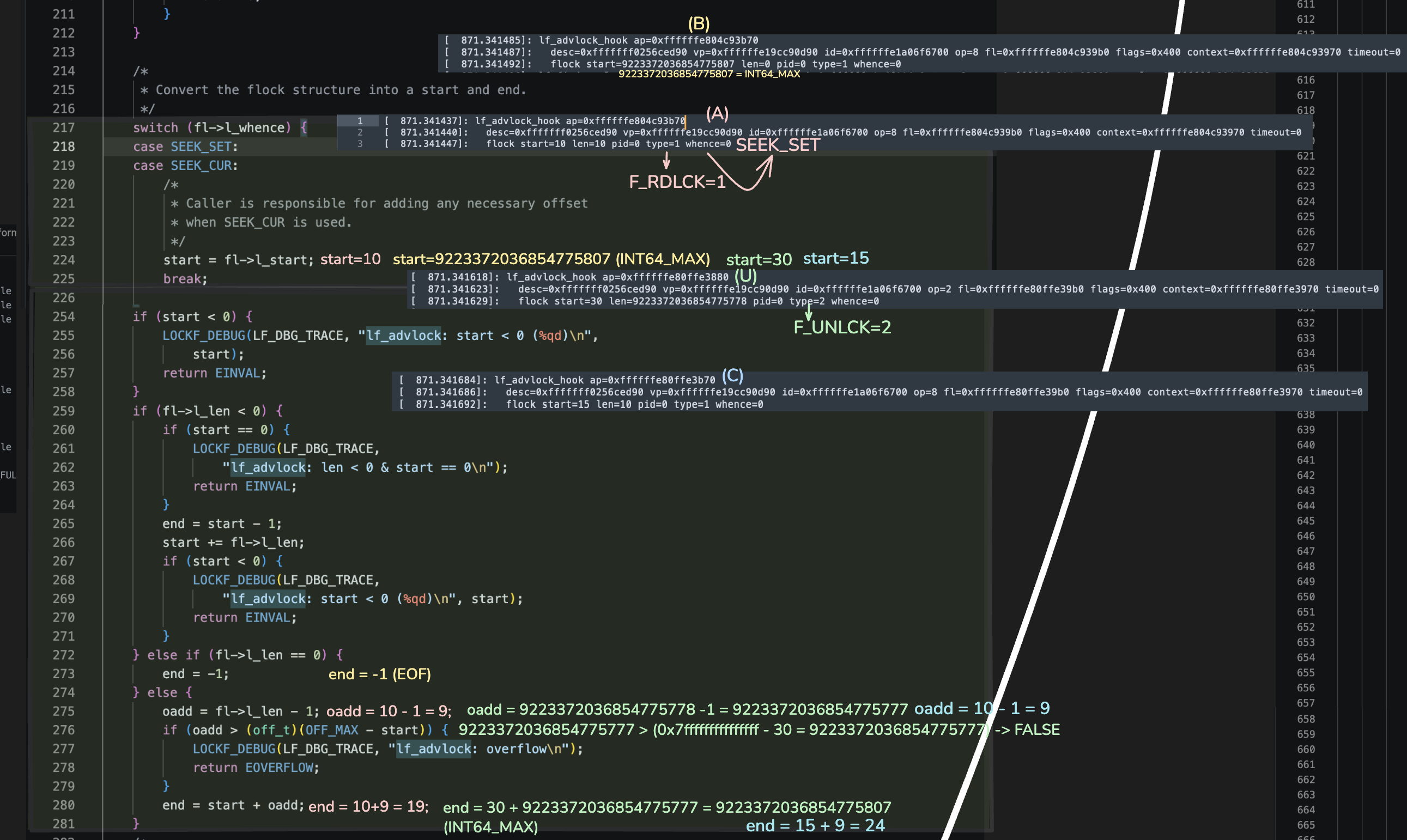Screen dimensions: 1407x840
Task: Click 'if (start < 0) {' on line 267
Action: [x=223, y=561]
